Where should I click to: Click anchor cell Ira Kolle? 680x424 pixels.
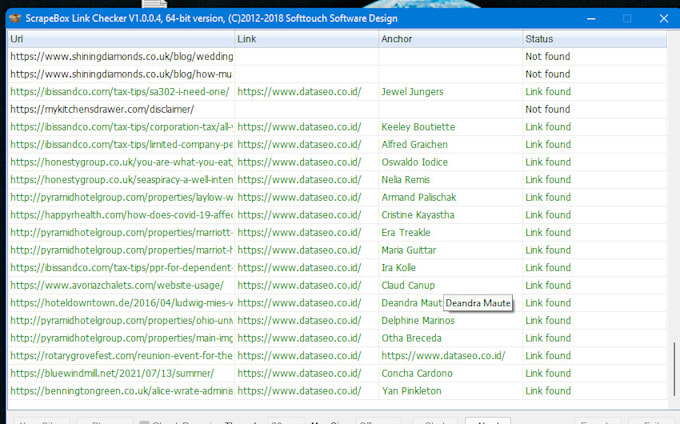pos(399,267)
